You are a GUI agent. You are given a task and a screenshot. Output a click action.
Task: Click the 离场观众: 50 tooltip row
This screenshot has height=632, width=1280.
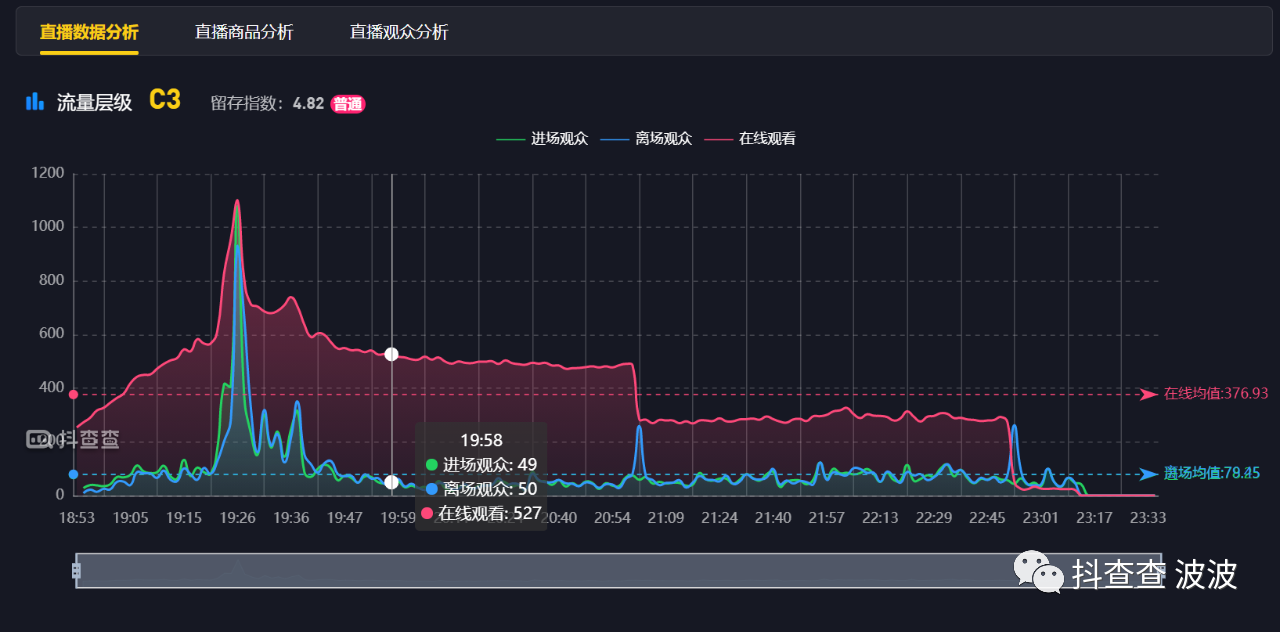pyautogui.click(x=482, y=489)
